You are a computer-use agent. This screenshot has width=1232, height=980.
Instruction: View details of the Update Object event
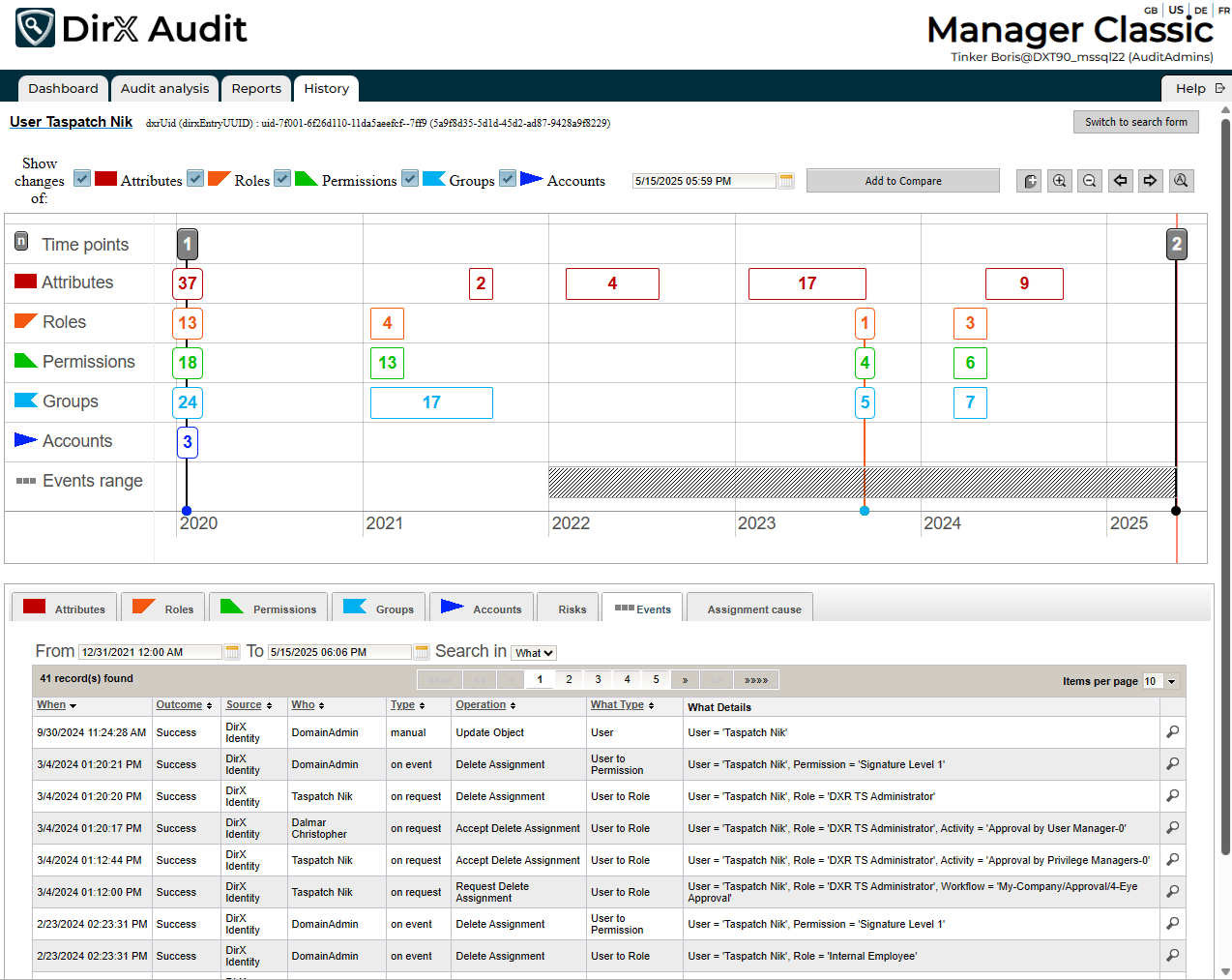pyautogui.click(x=1172, y=732)
